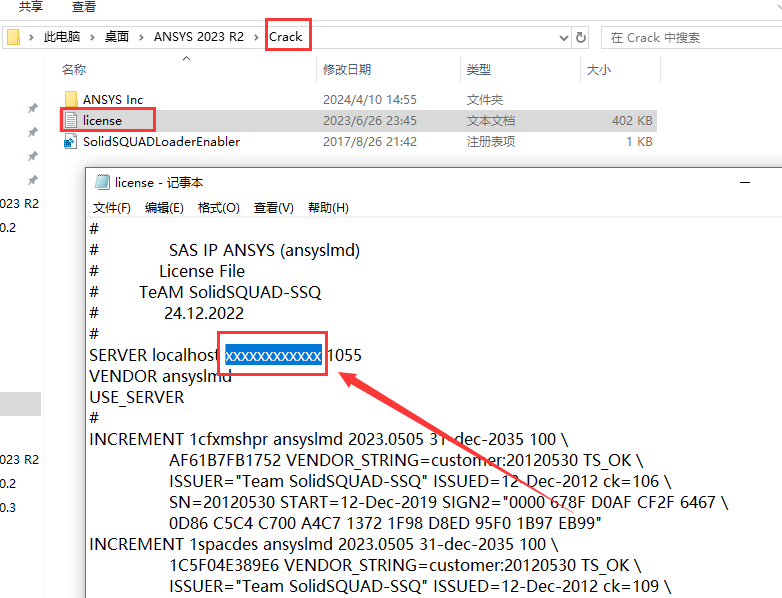Click the SN=20120530 START=12-Dec-2019 line
Screen dimensions: 782x598
click(448, 502)
